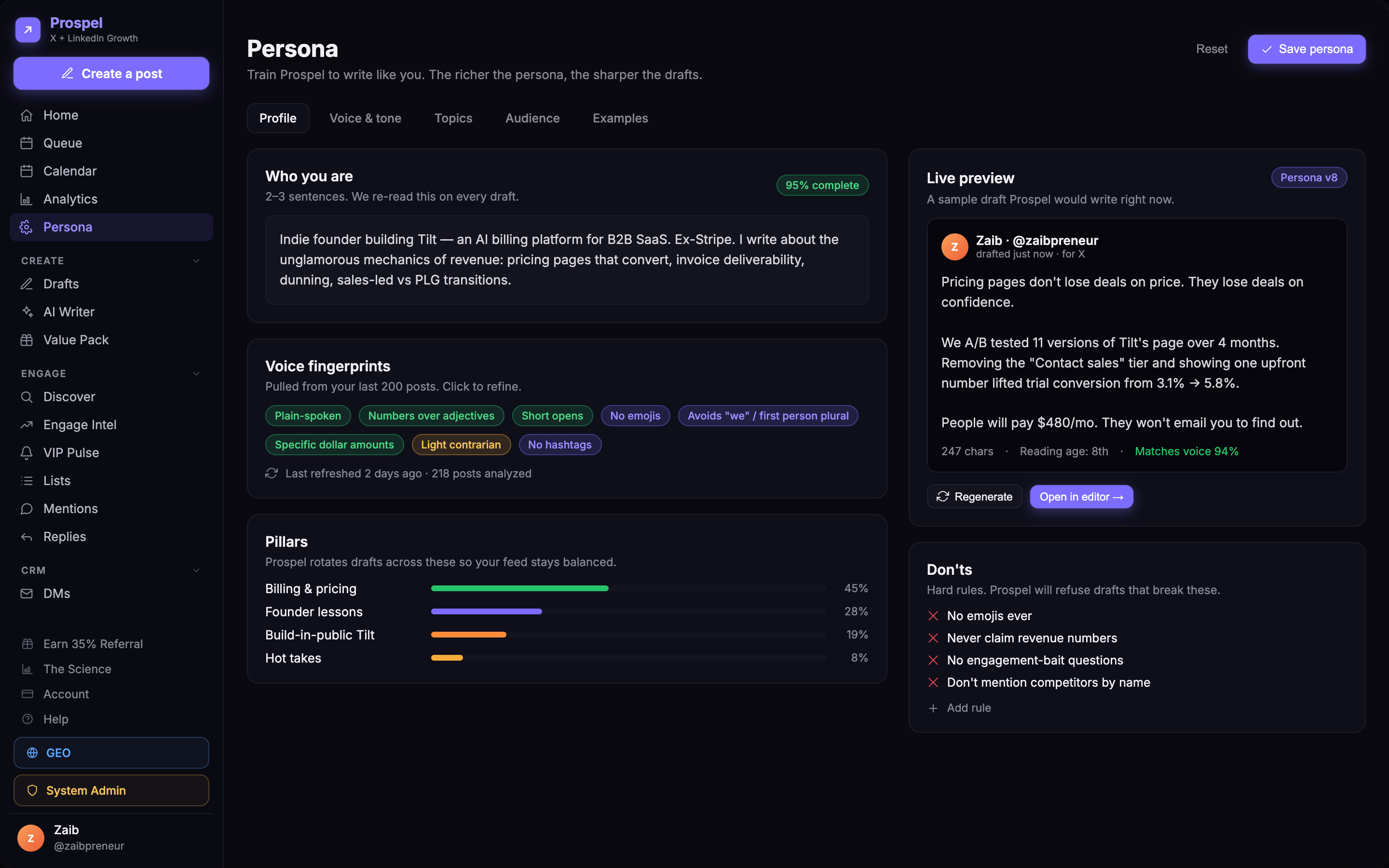Click Reset in the header

(1212, 49)
